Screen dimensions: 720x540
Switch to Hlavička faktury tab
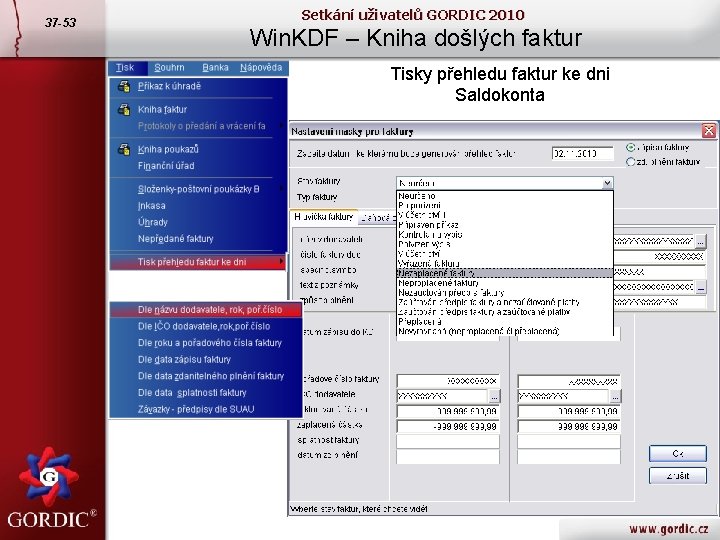(324, 217)
